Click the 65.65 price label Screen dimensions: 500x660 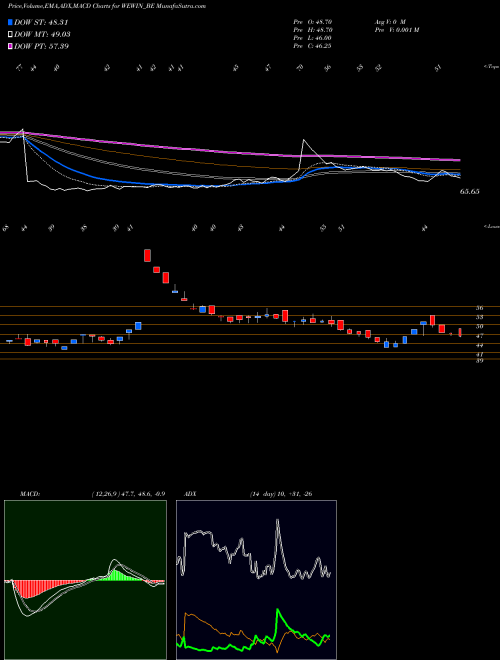(x=470, y=192)
